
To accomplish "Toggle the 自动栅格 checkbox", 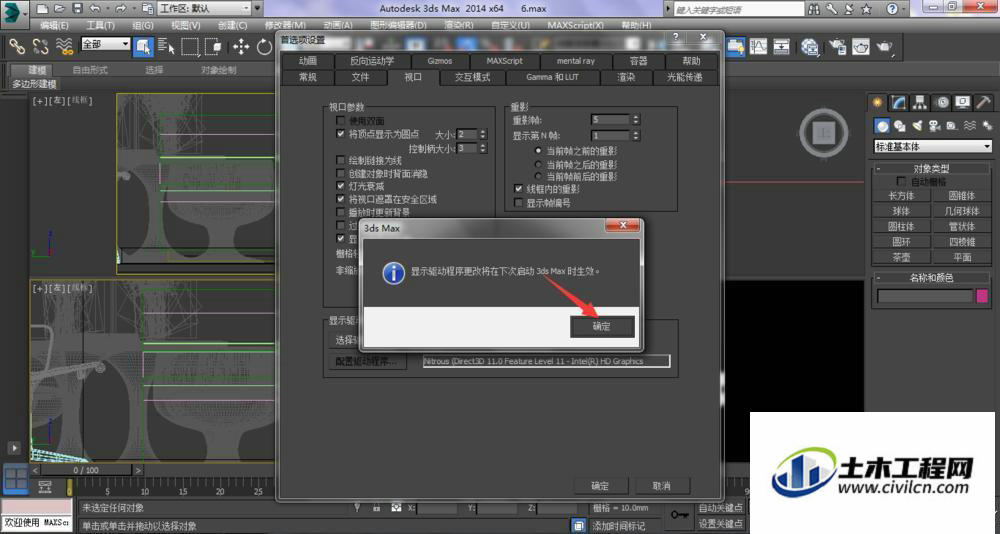I will [x=901, y=182].
